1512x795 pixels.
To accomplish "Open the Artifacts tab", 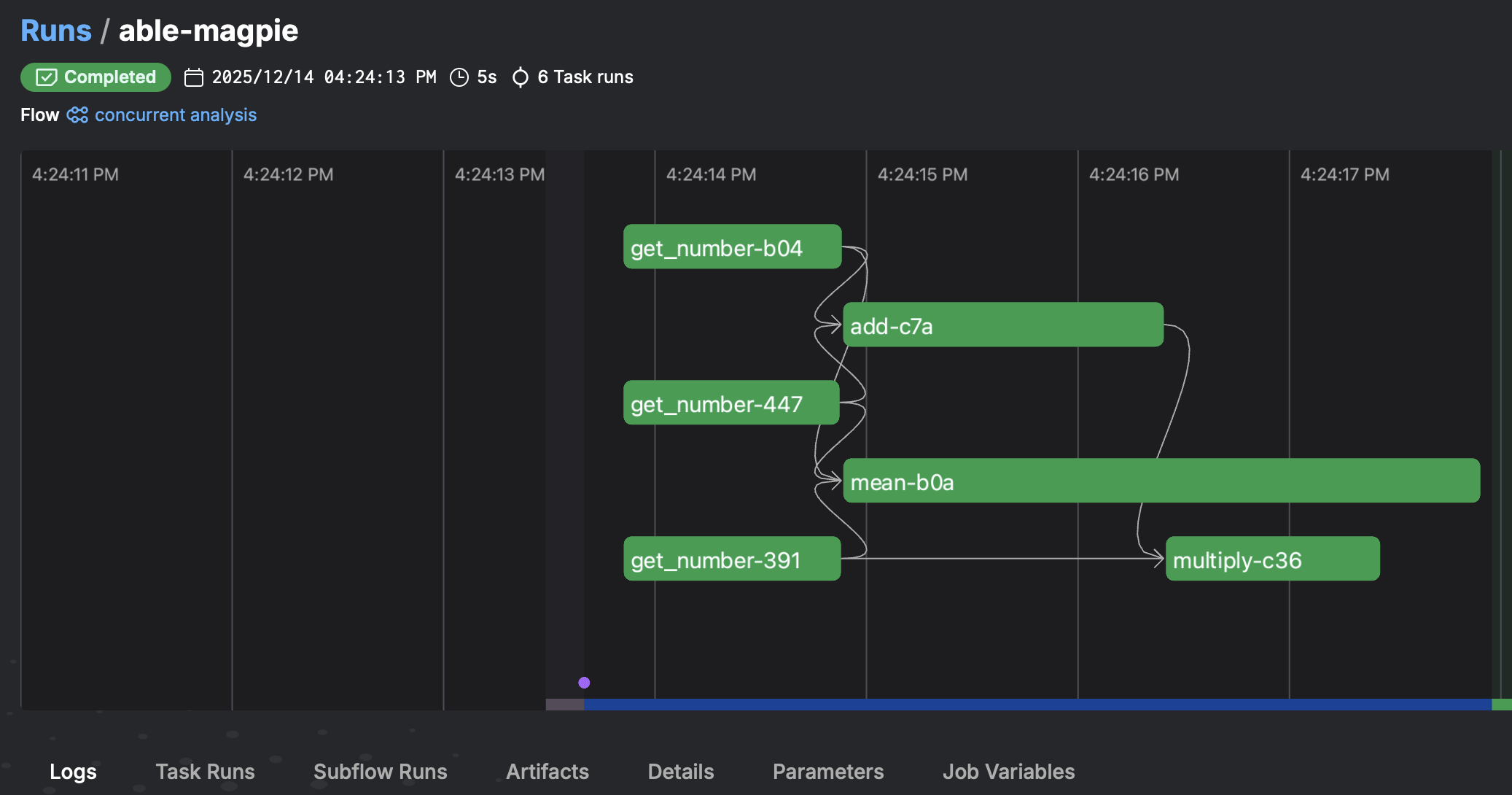I will [547, 771].
